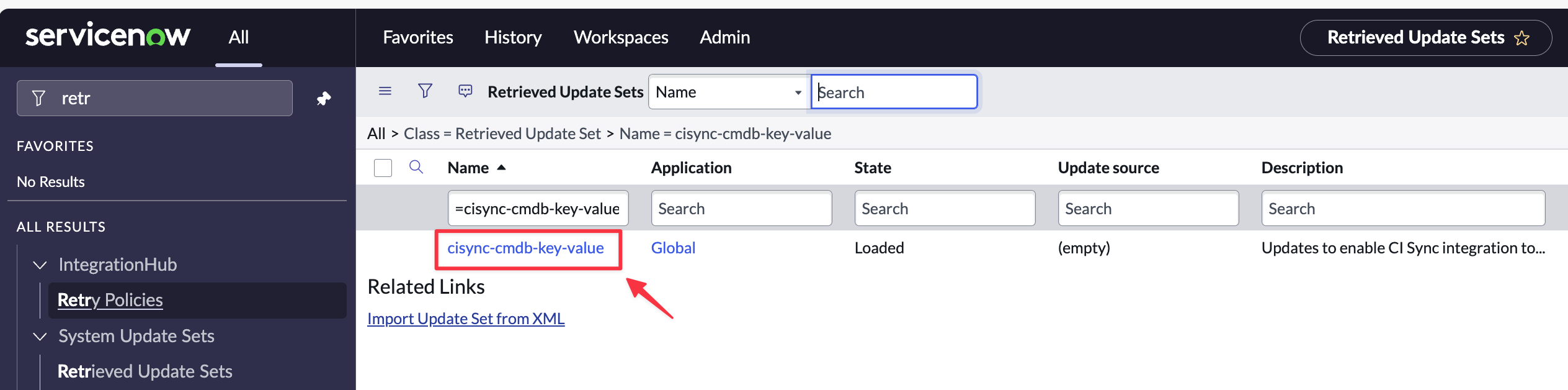Click Name = cisync-cmdb-key-value breadcrumb
Image resolution: width=1568 pixels, height=390 pixels.
point(726,134)
